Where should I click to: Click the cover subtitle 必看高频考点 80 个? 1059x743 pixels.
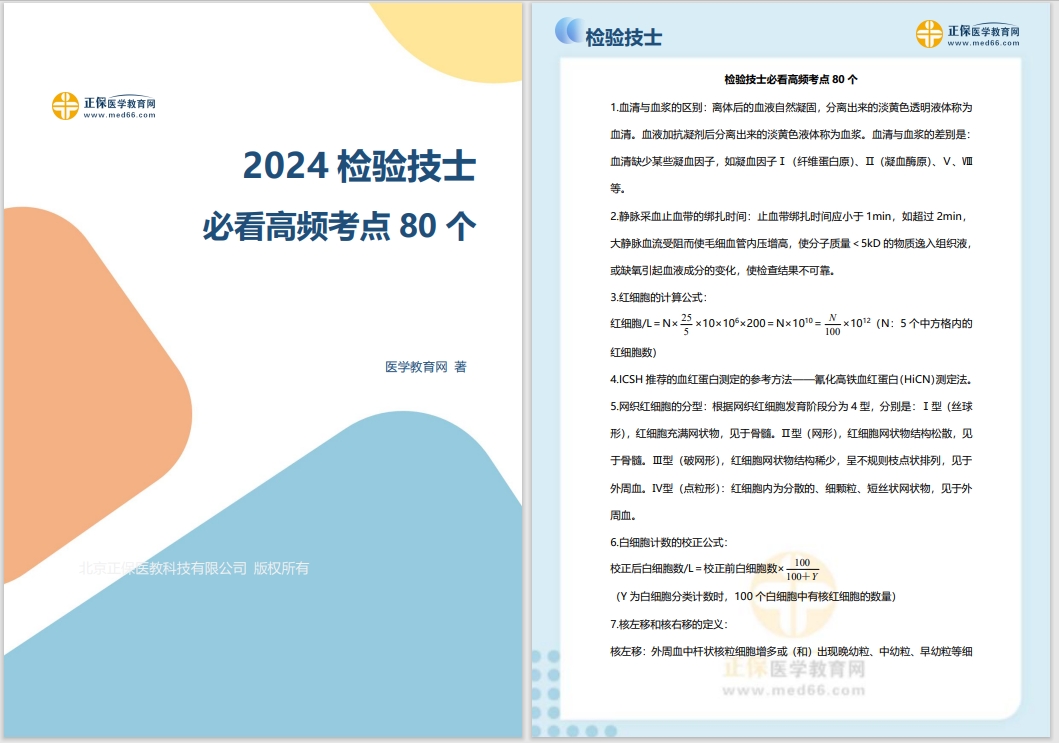pyautogui.click(x=339, y=226)
